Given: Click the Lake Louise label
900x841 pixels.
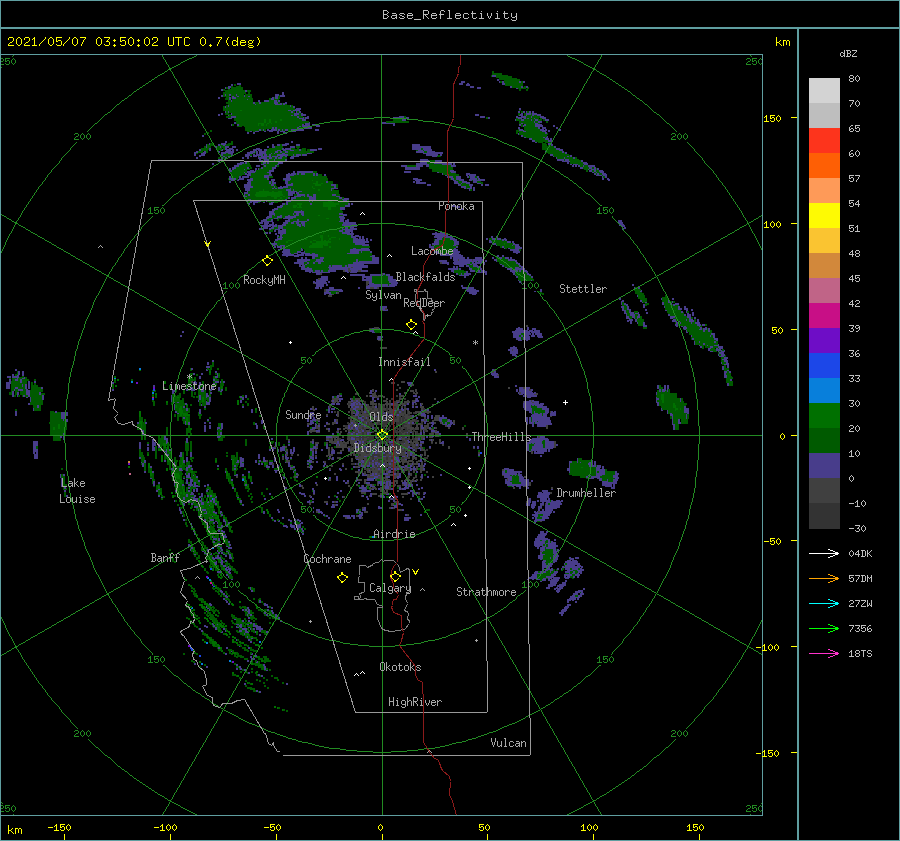Looking at the screenshot, I should [77, 491].
